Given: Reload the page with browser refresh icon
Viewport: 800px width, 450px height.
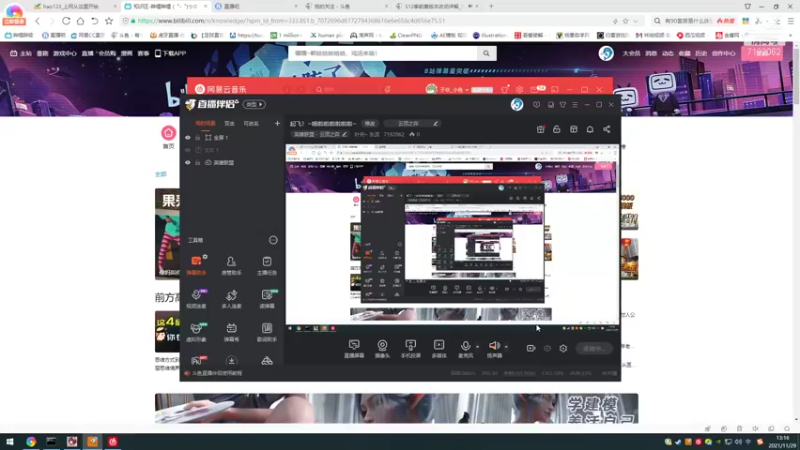Looking at the screenshot, I should tap(66, 21).
